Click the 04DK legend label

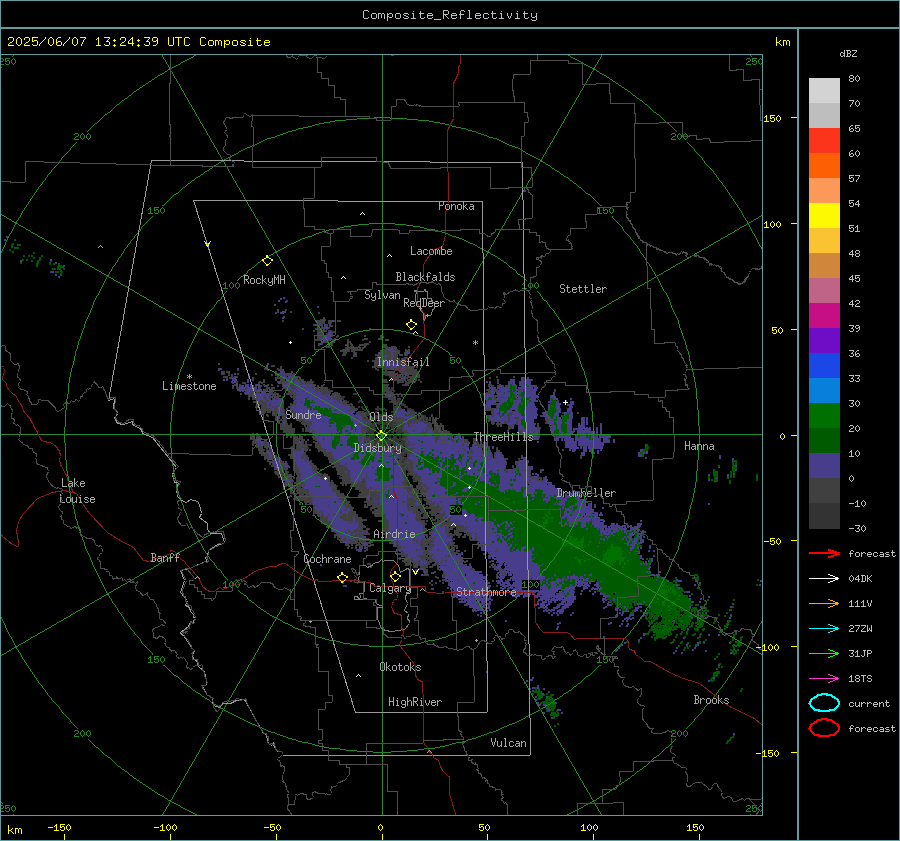[860, 579]
